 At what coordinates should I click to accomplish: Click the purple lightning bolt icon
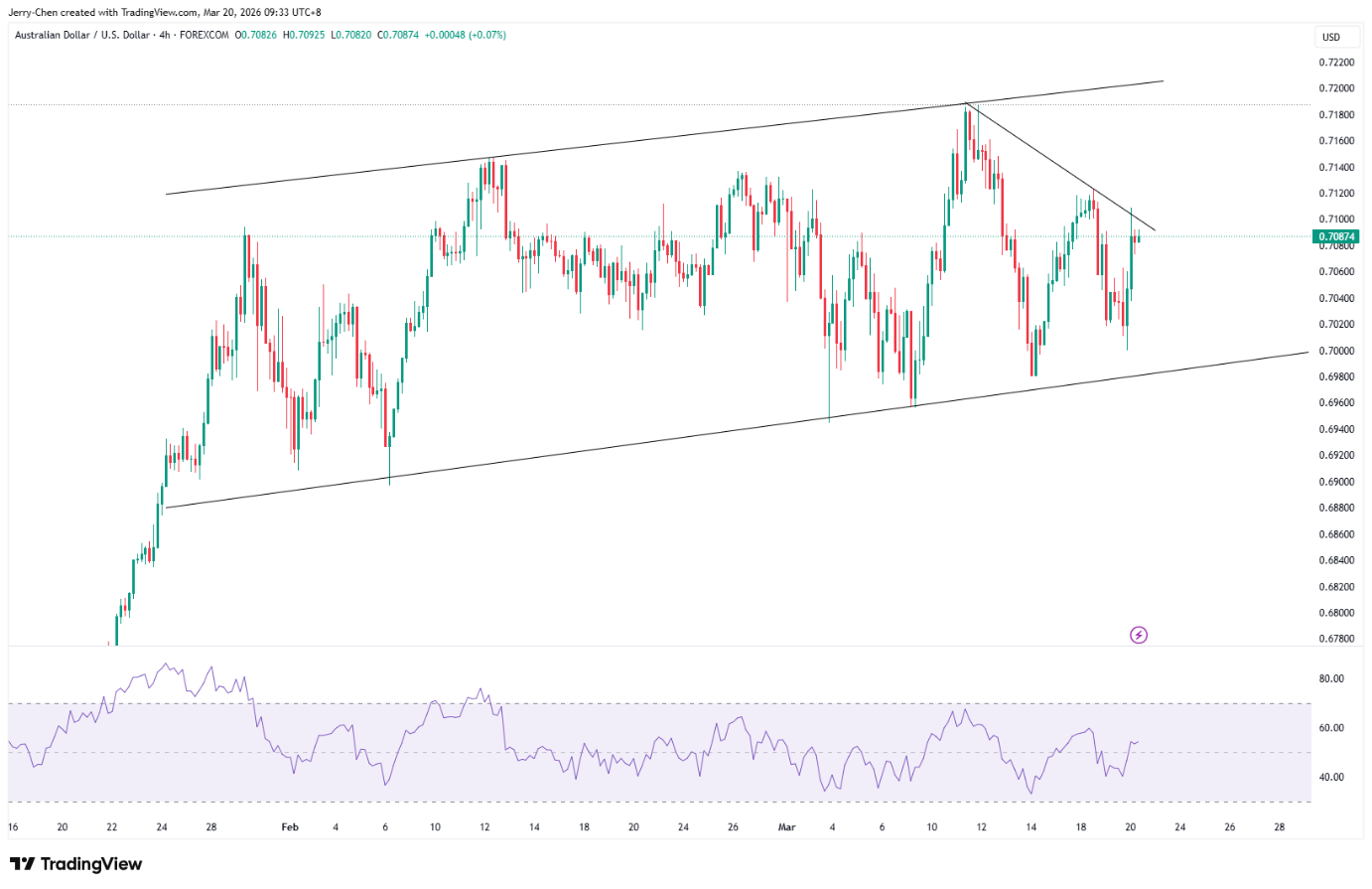[1139, 635]
